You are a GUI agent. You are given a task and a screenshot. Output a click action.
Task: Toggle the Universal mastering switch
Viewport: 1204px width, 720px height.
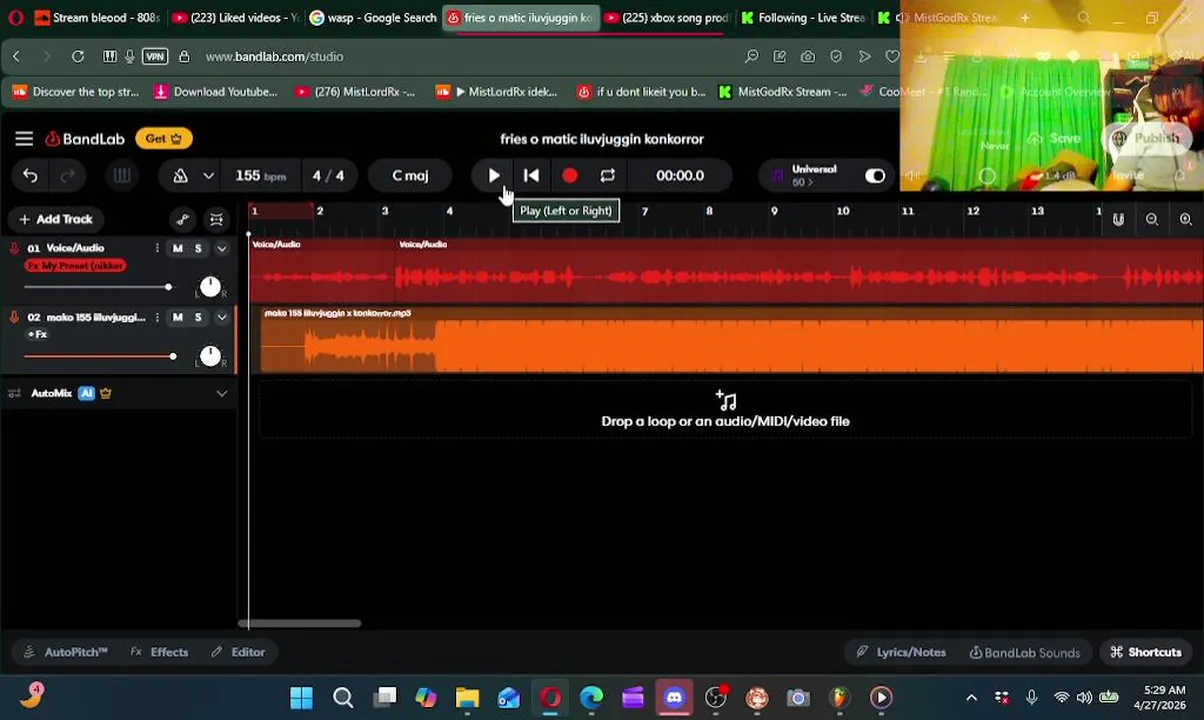pos(875,176)
